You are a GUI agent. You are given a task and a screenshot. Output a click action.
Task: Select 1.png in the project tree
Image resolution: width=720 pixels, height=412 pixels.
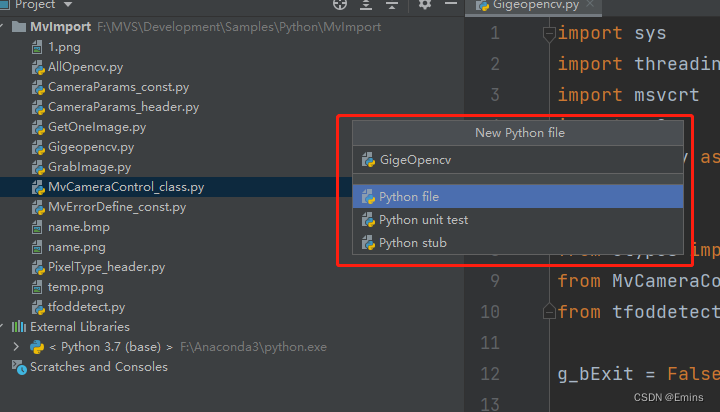(64, 47)
